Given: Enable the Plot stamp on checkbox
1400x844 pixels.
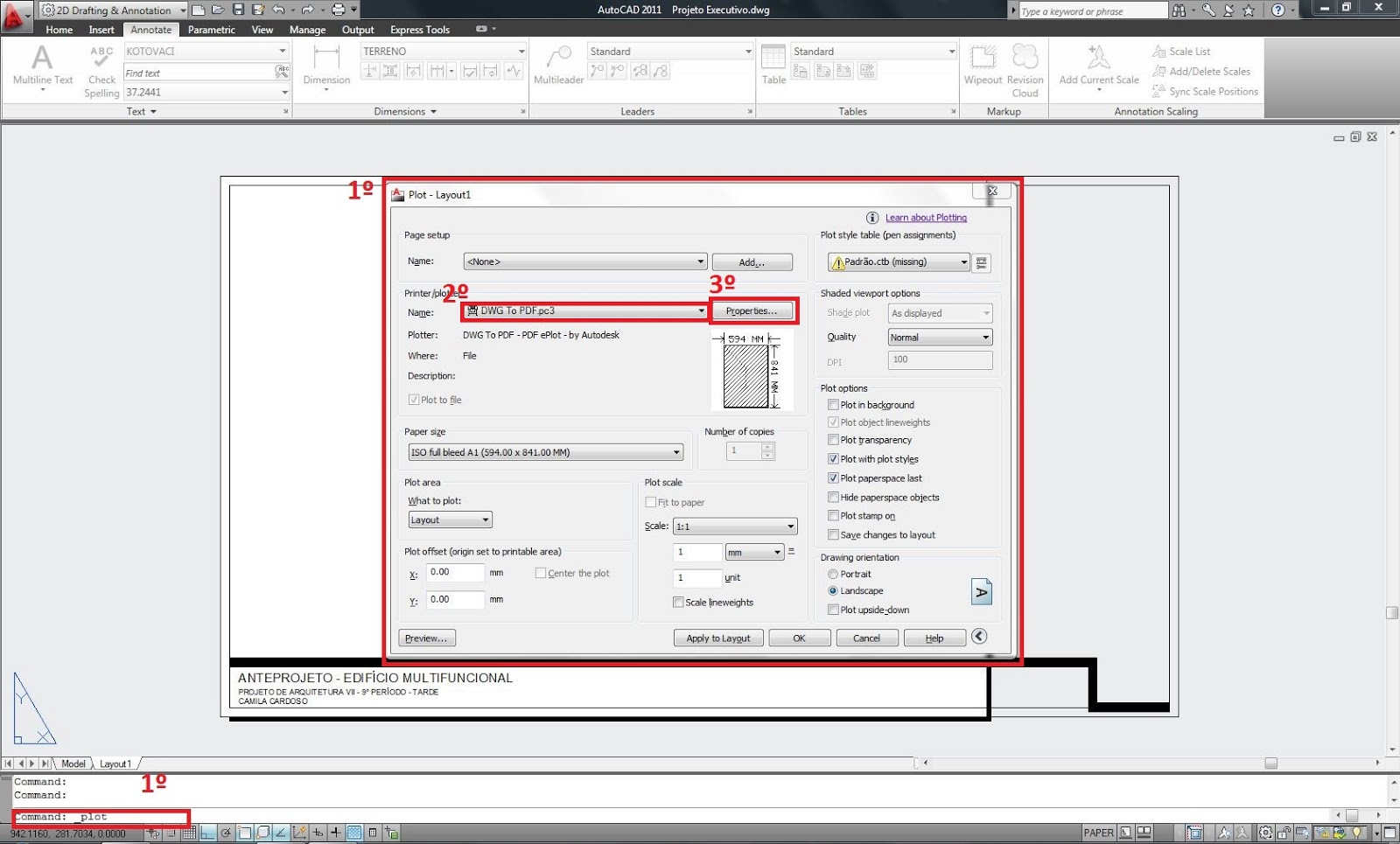Looking at the screenshot, I should 834,516.
